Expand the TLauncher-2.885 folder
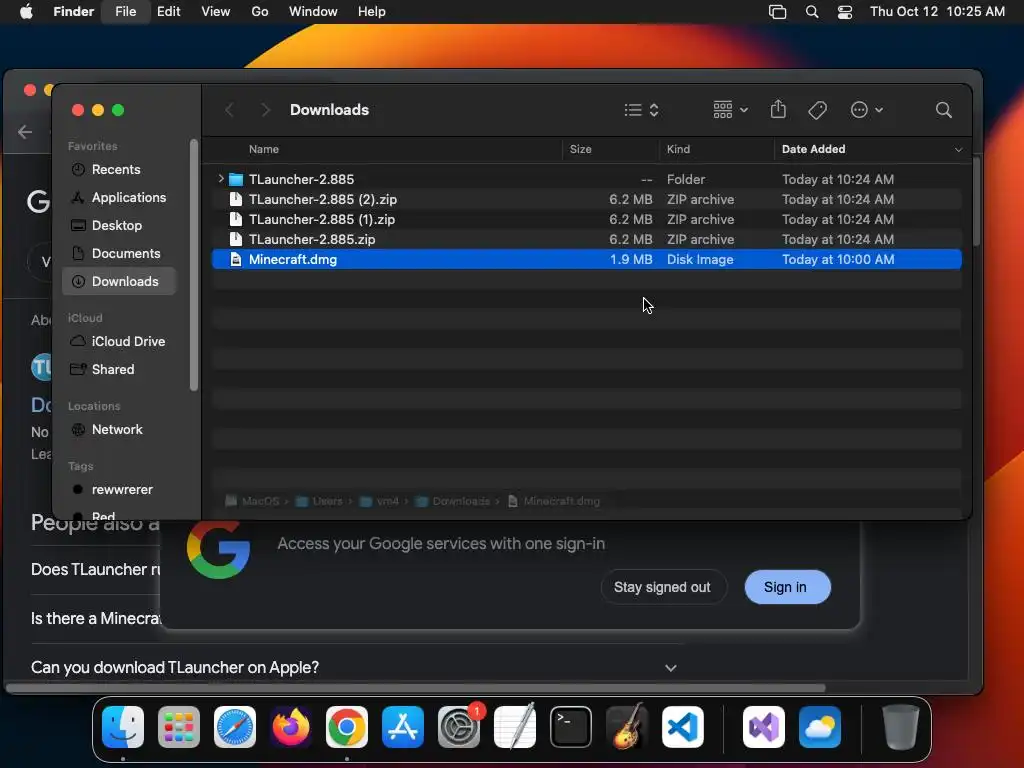This screenshot has width=1024, height=768. click(221, 178)
